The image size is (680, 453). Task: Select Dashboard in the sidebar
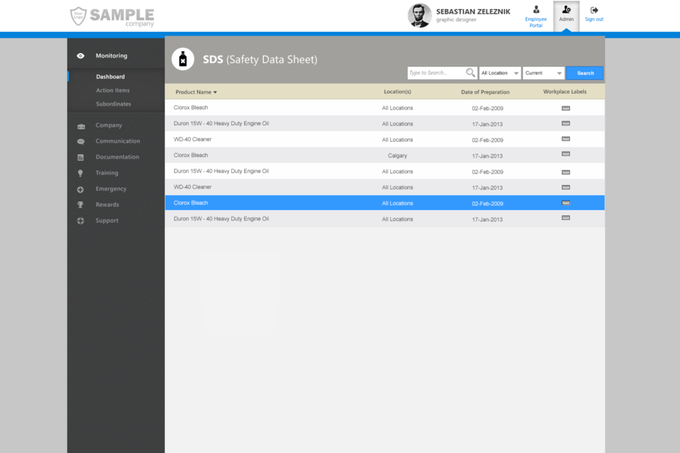click(x=110, y=77)
